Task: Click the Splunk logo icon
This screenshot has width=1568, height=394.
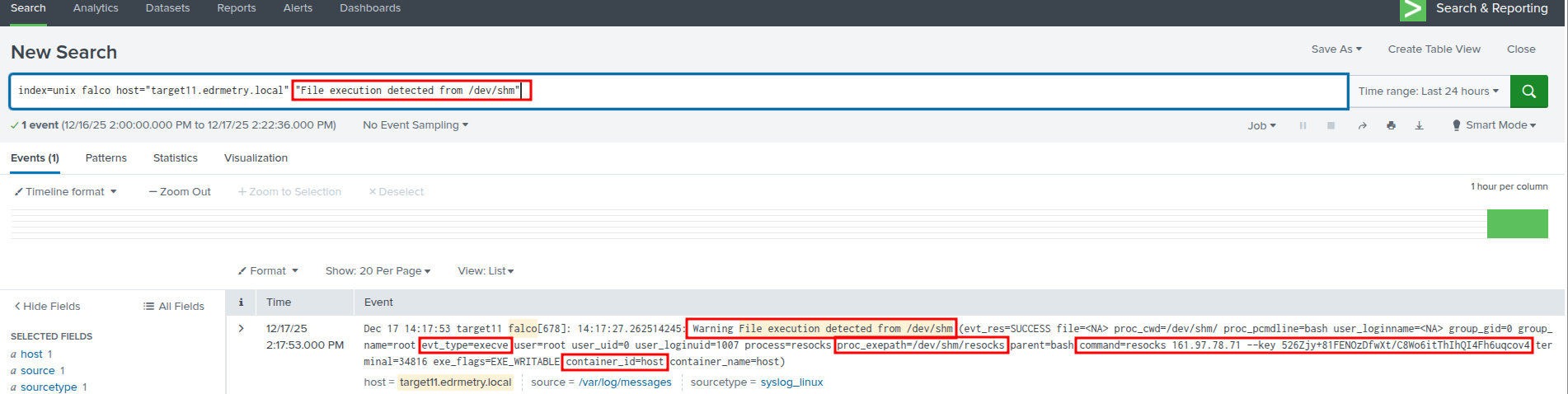Action: pos(1412,9)
